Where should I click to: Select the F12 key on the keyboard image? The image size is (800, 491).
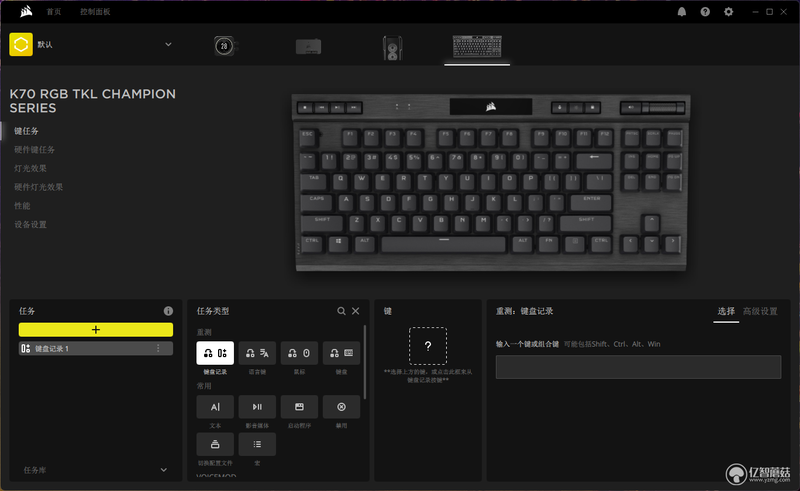click(604, 137)
